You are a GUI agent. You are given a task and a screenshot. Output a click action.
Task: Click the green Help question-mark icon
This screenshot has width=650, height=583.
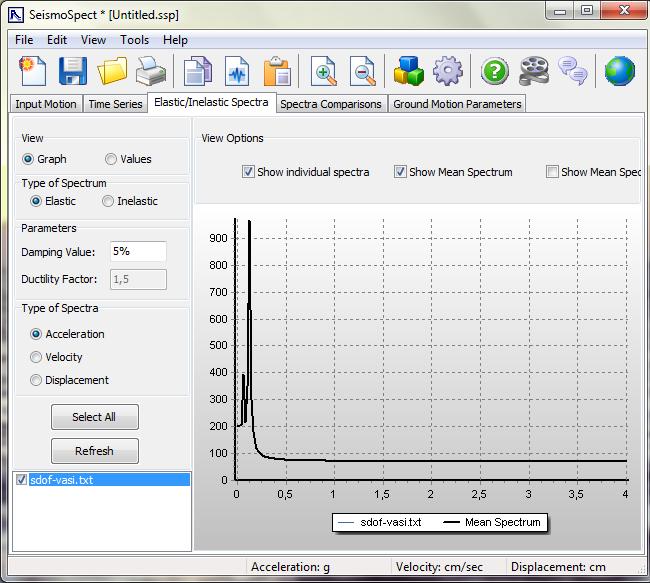495,71
